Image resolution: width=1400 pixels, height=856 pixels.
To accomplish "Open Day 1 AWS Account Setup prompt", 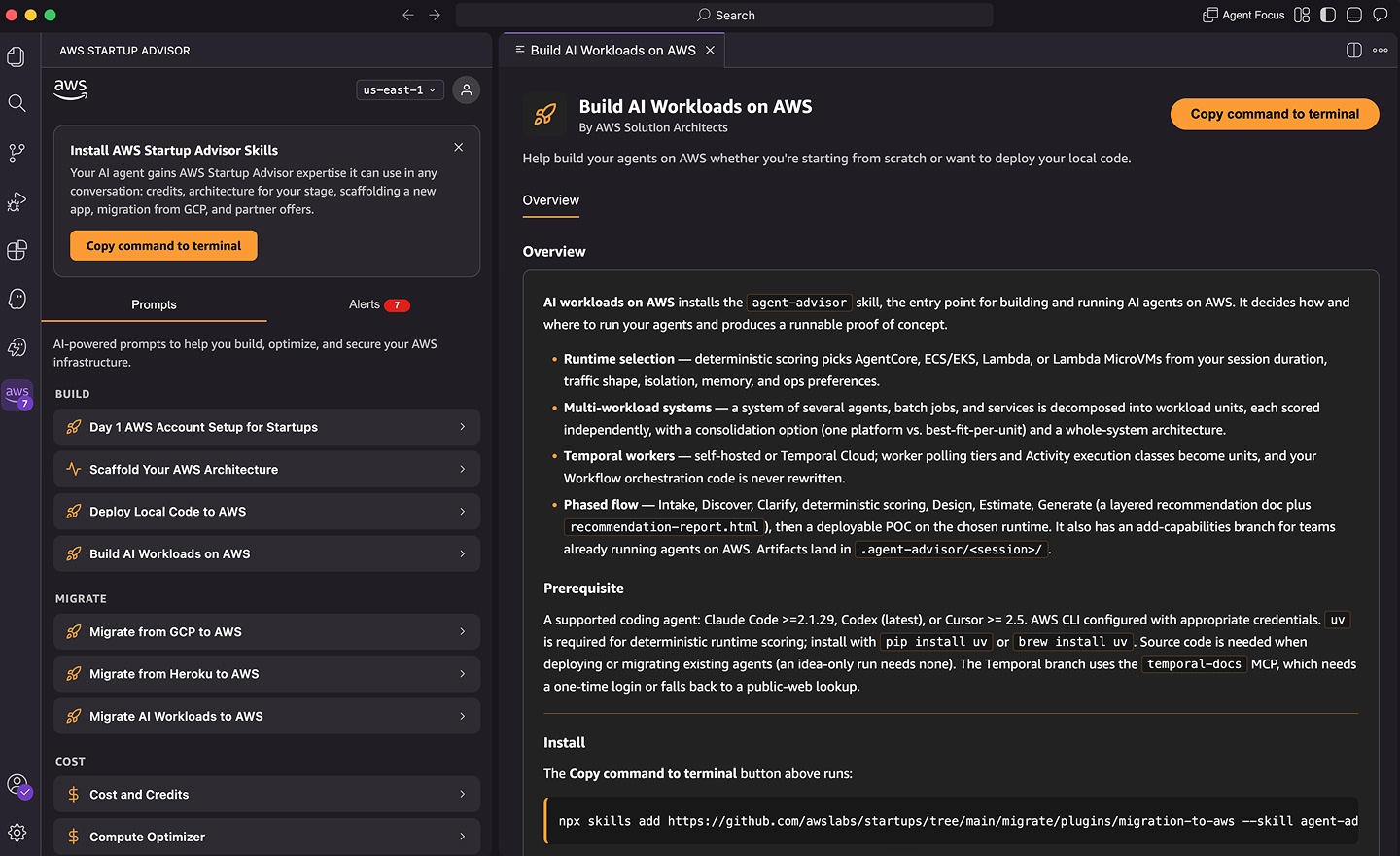I will tap(266, 427).
